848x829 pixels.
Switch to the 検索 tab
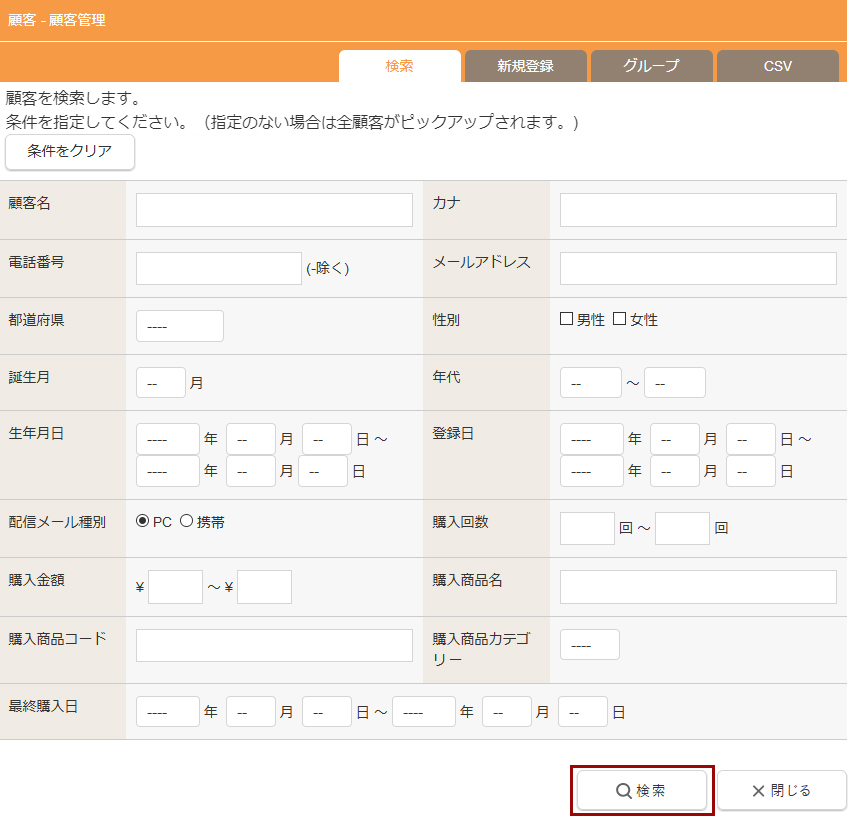tap(400, 66)
